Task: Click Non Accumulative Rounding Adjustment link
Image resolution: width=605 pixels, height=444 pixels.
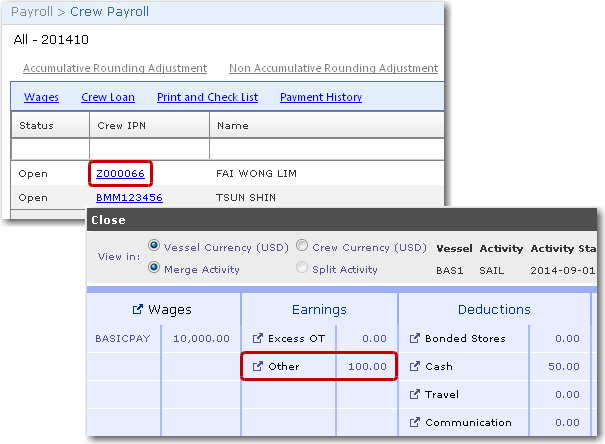Action: point(333,68)
